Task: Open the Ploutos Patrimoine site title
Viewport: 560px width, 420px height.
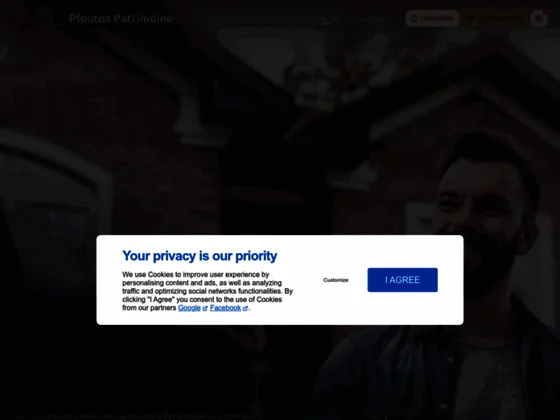Action: pos(121,18)
